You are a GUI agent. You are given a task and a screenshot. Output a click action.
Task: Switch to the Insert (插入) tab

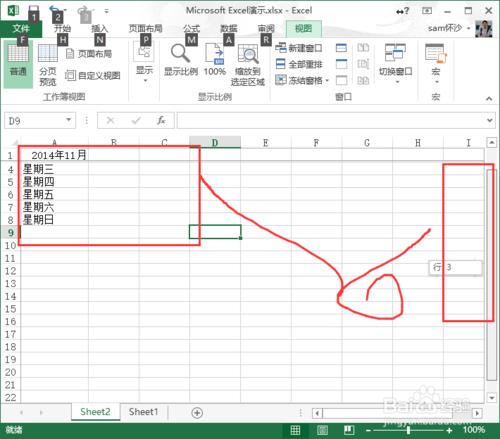coord(99,29)
